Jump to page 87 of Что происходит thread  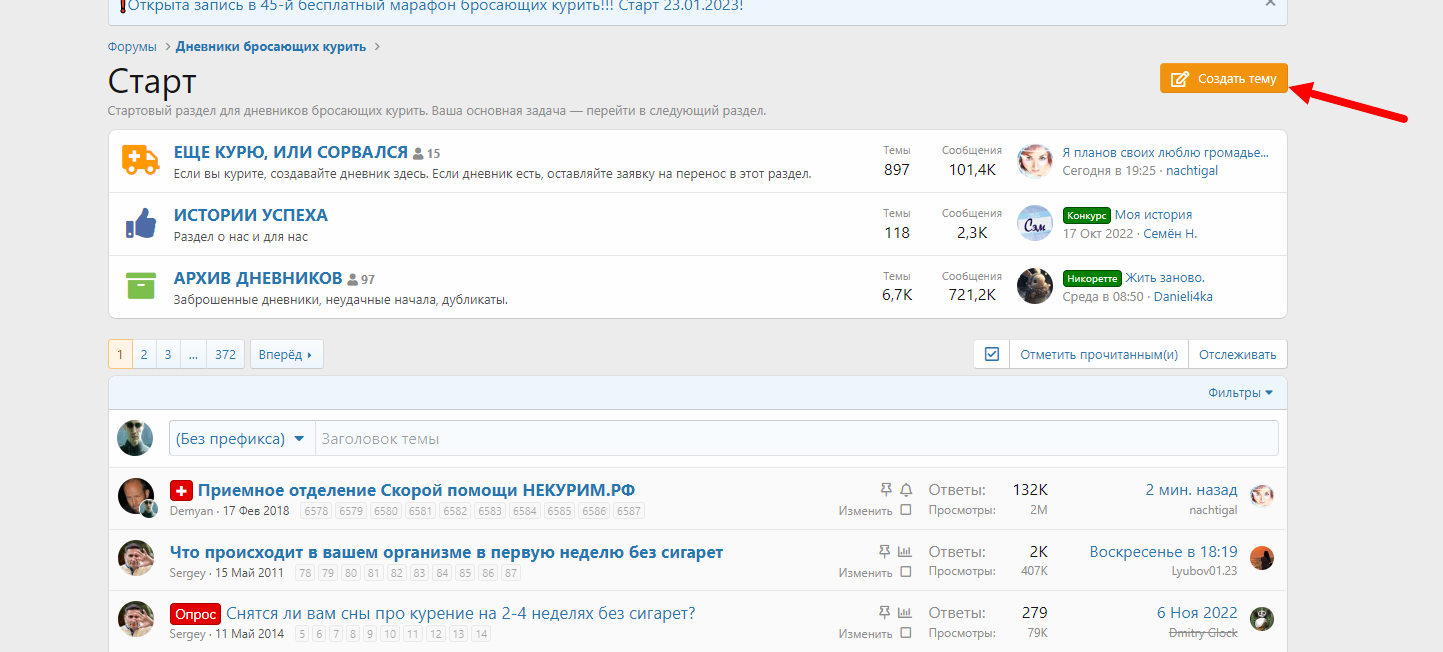pyautogui.click(x=511, y=573)
